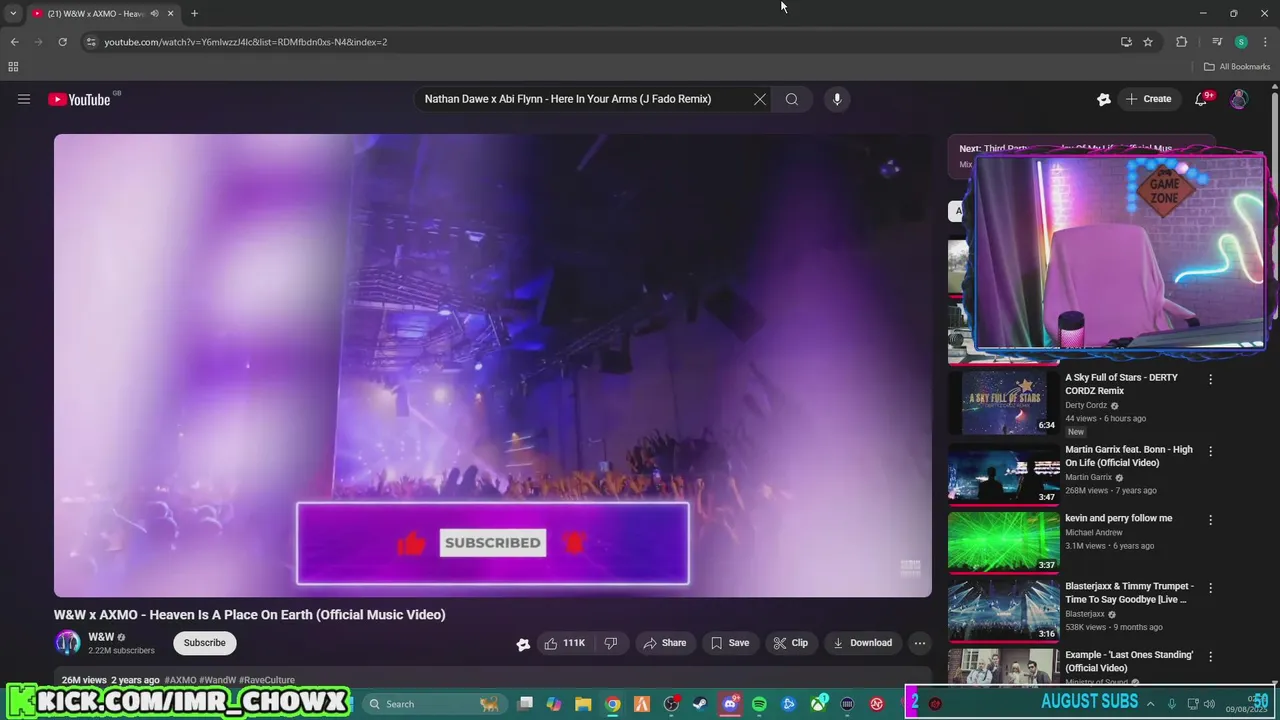
Task: Open kevin and perry follow me thumbnail
Action: (x=1004, y=542)
